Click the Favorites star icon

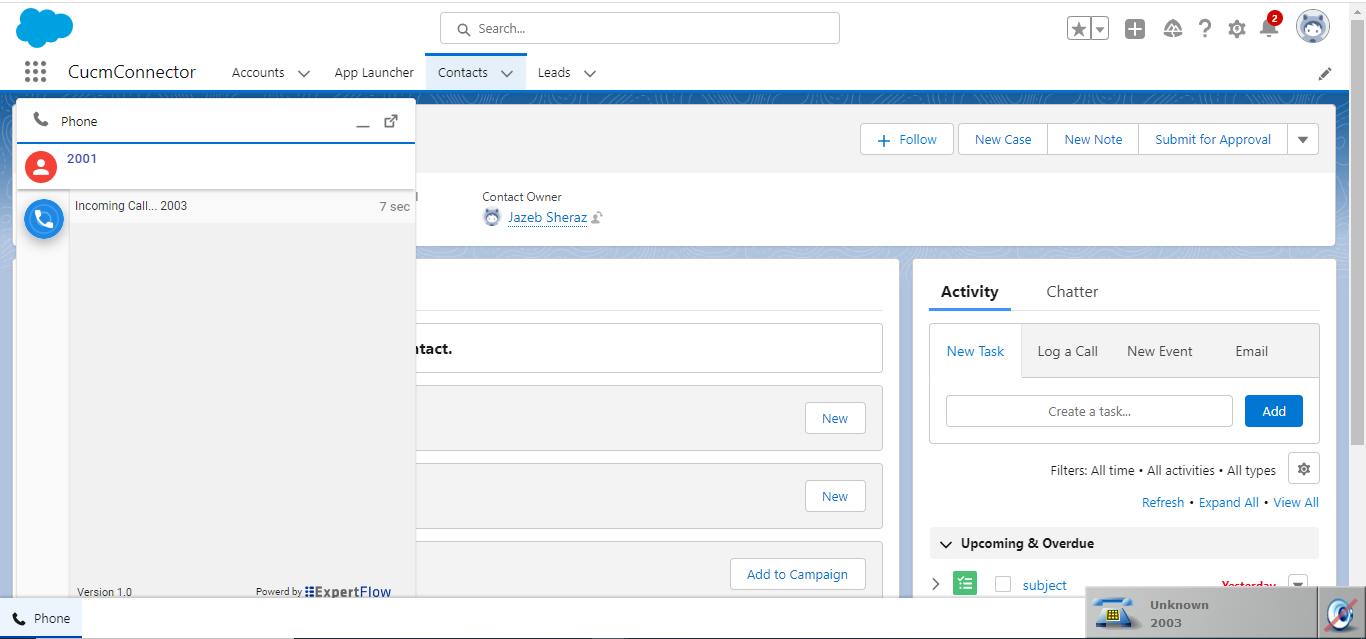[x=1079, y=29]
